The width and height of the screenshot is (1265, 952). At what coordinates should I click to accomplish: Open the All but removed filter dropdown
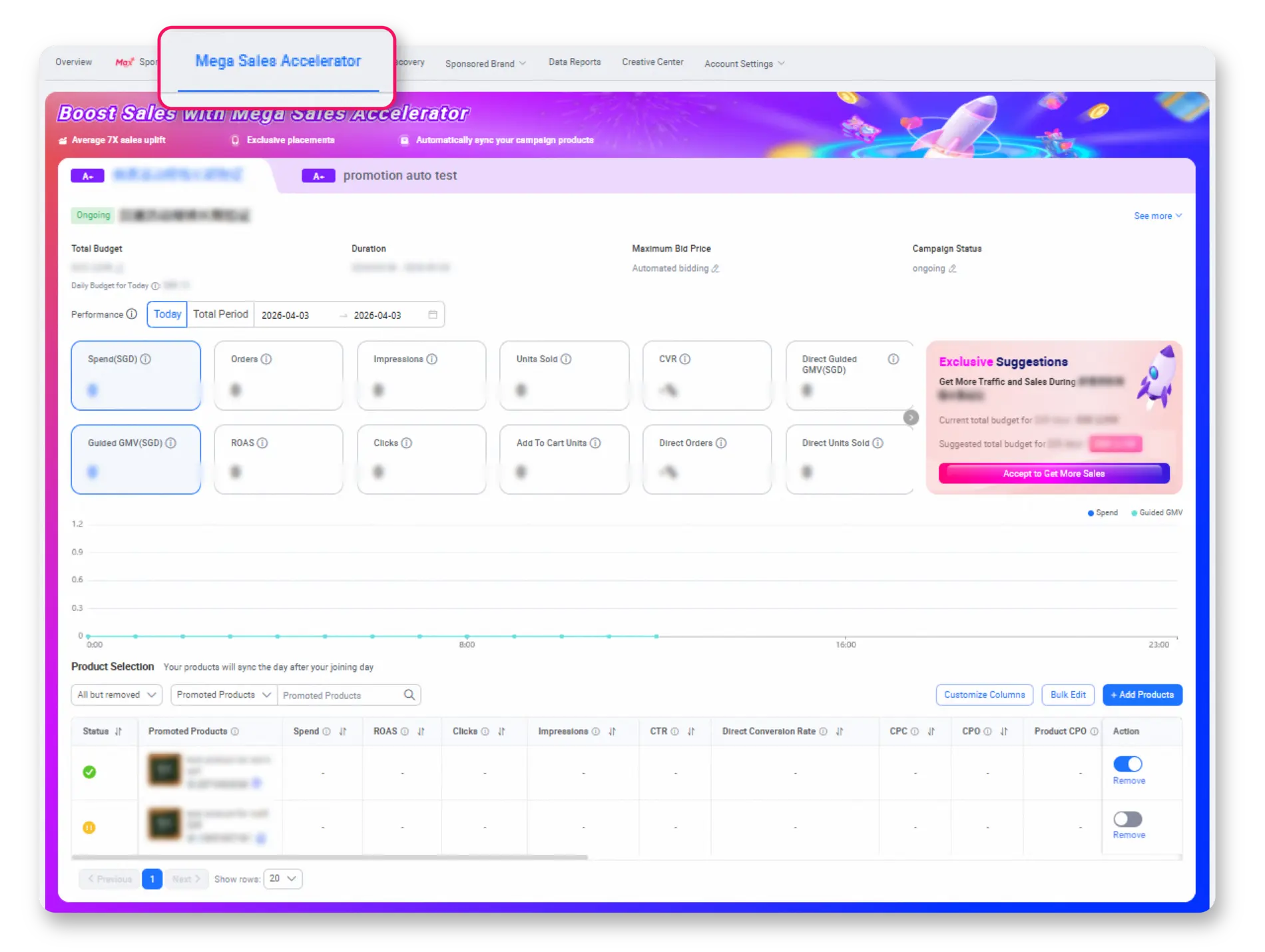coord(117,695)
